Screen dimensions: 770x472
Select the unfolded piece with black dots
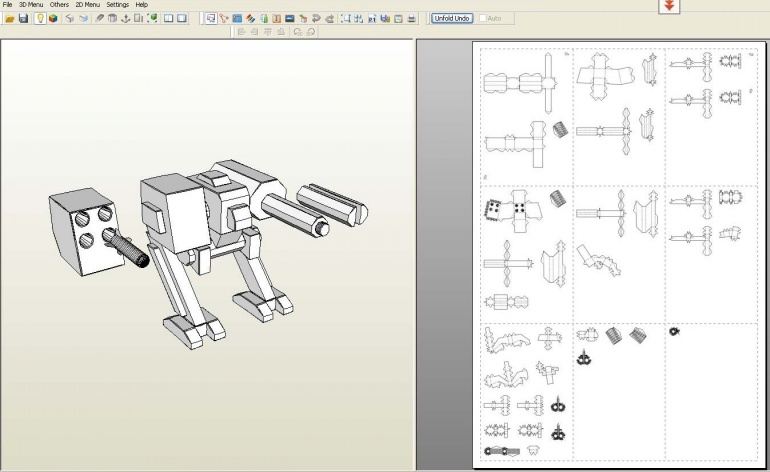tap(513, 210)
